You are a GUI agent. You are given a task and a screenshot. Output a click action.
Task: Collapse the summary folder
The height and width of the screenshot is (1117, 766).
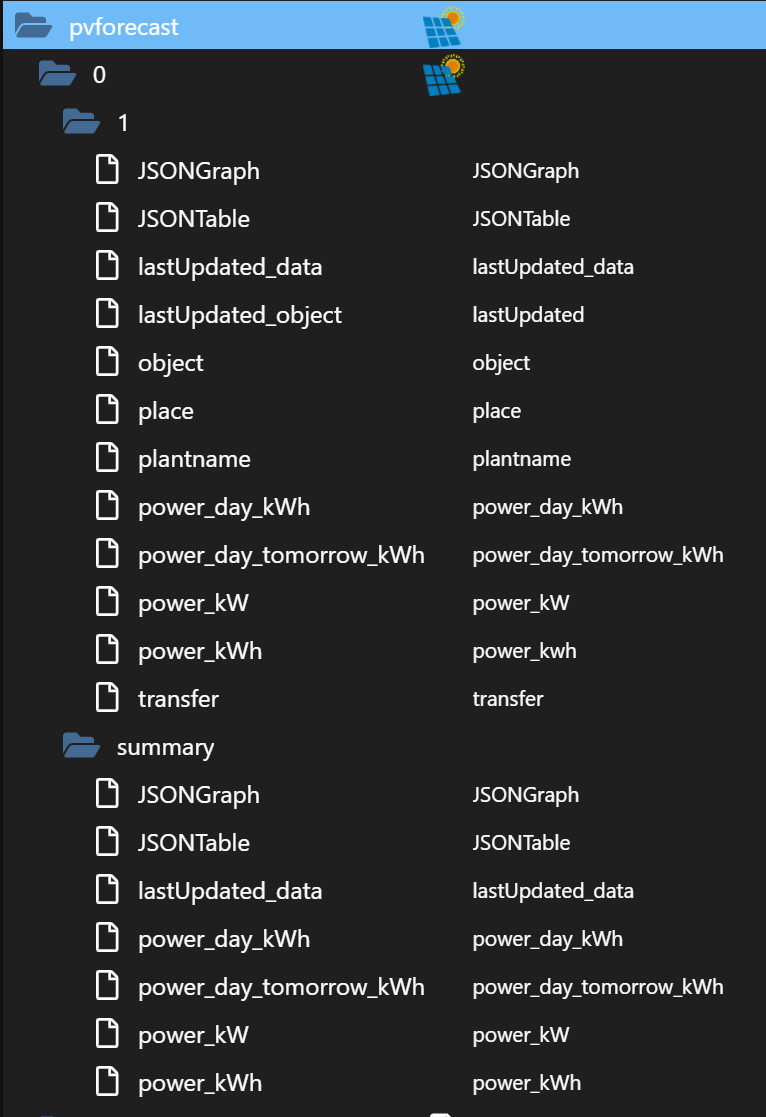(81, 747)
